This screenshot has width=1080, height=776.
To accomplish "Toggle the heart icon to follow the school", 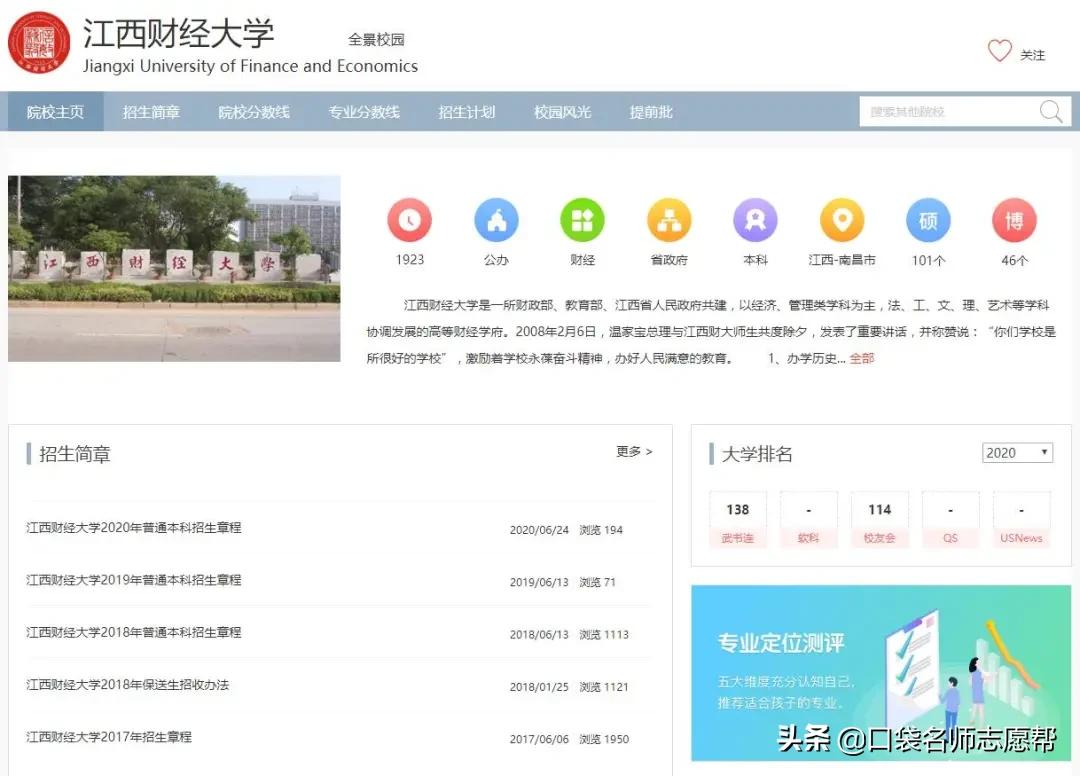I will coord(999,50).
